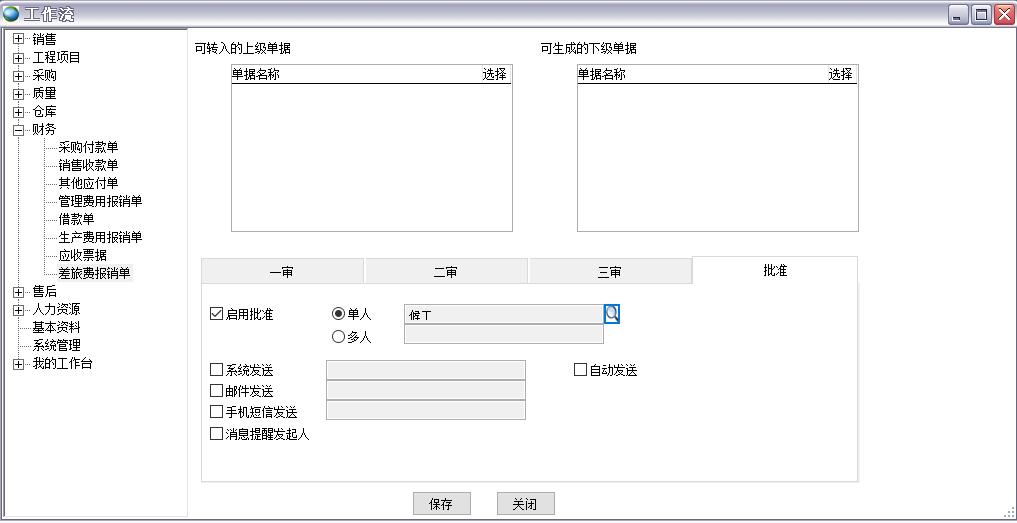Screen dimensions: 1017x523
Task: Check 消息提醒发起人 option
Action: coord(217,434)
